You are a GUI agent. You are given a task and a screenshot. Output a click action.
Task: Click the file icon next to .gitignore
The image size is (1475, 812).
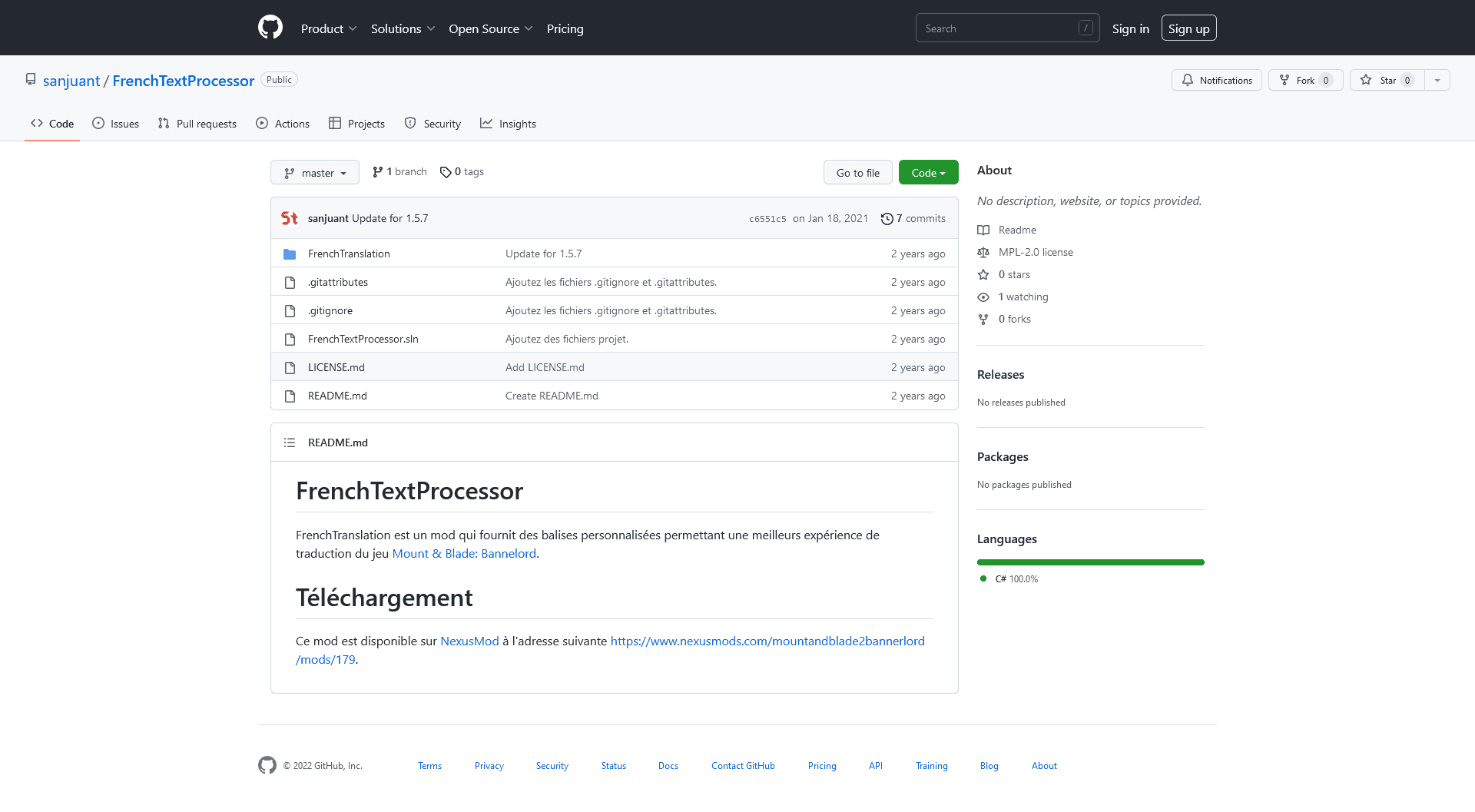pos(290,310)
